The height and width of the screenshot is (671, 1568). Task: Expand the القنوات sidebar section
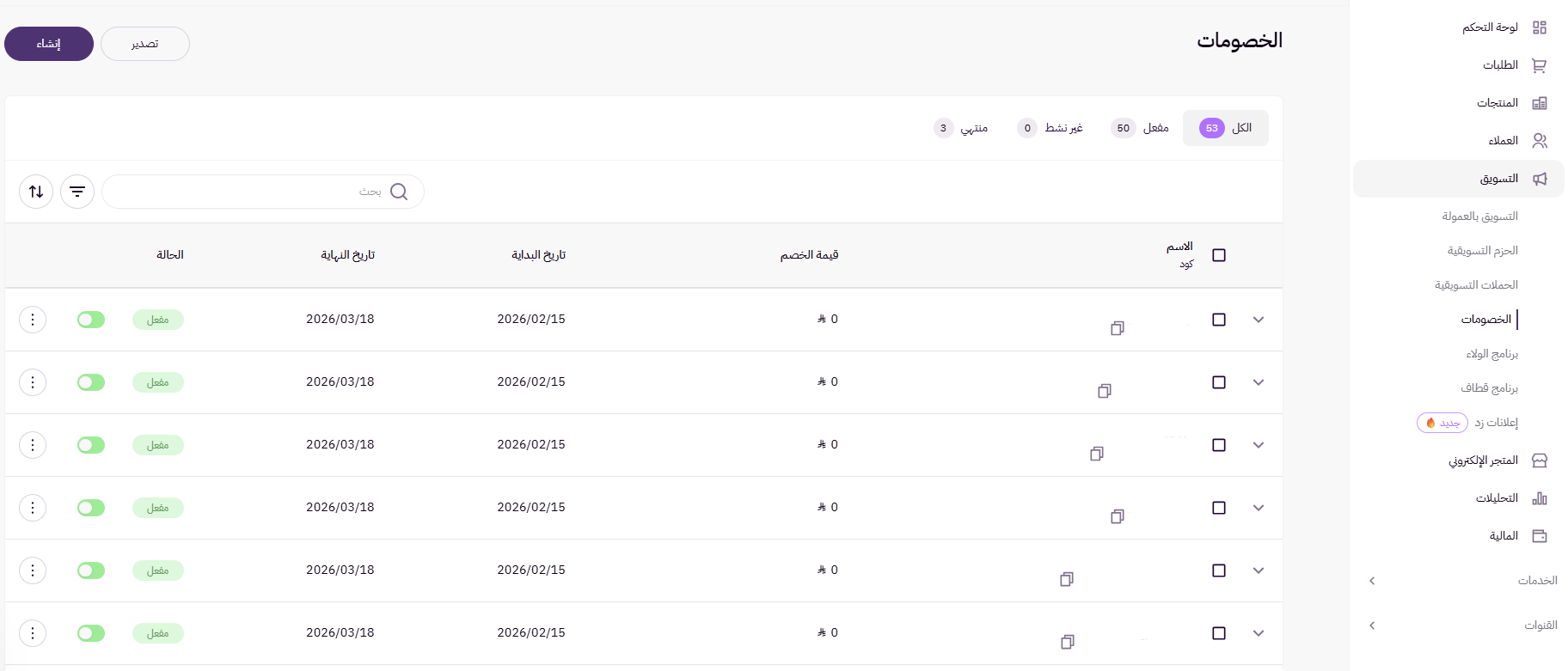click(1372, 625)
